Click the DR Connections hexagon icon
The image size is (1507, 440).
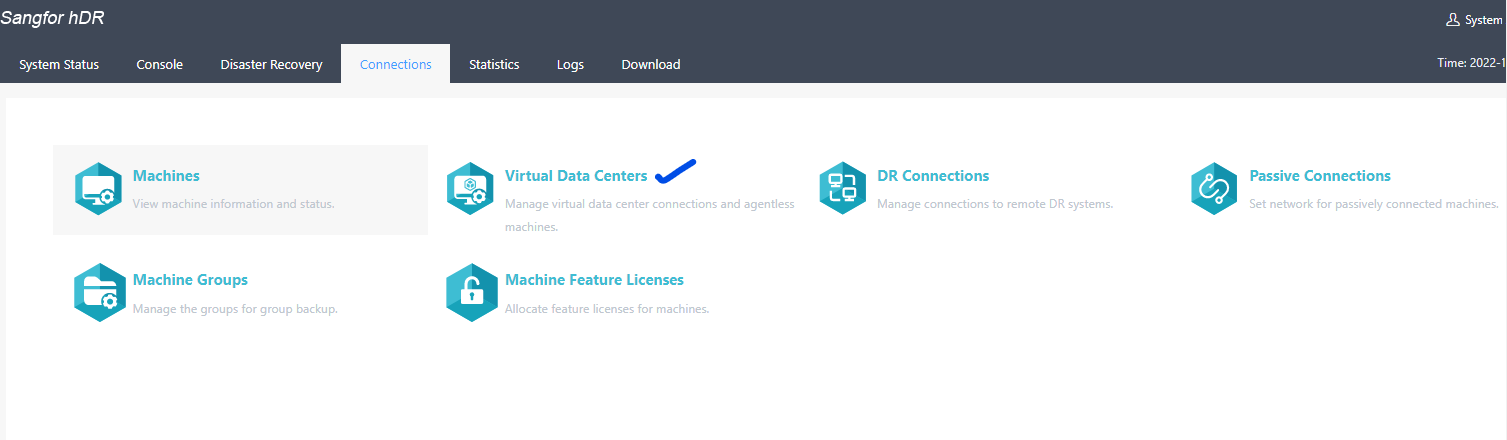coord(843,188)
